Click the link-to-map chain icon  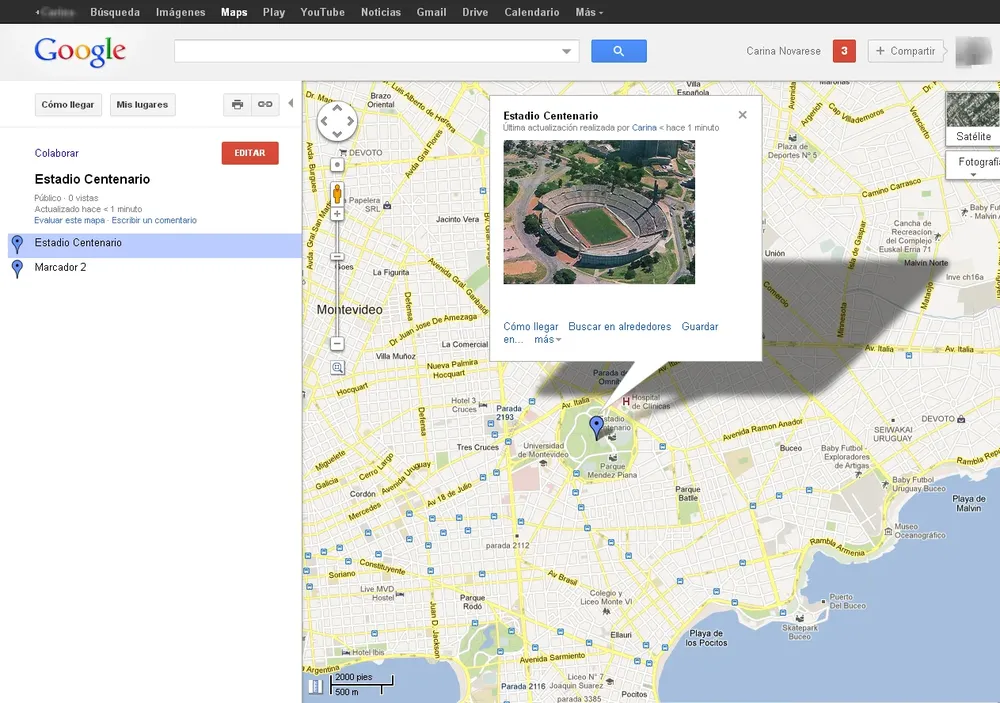pos(264,104)
